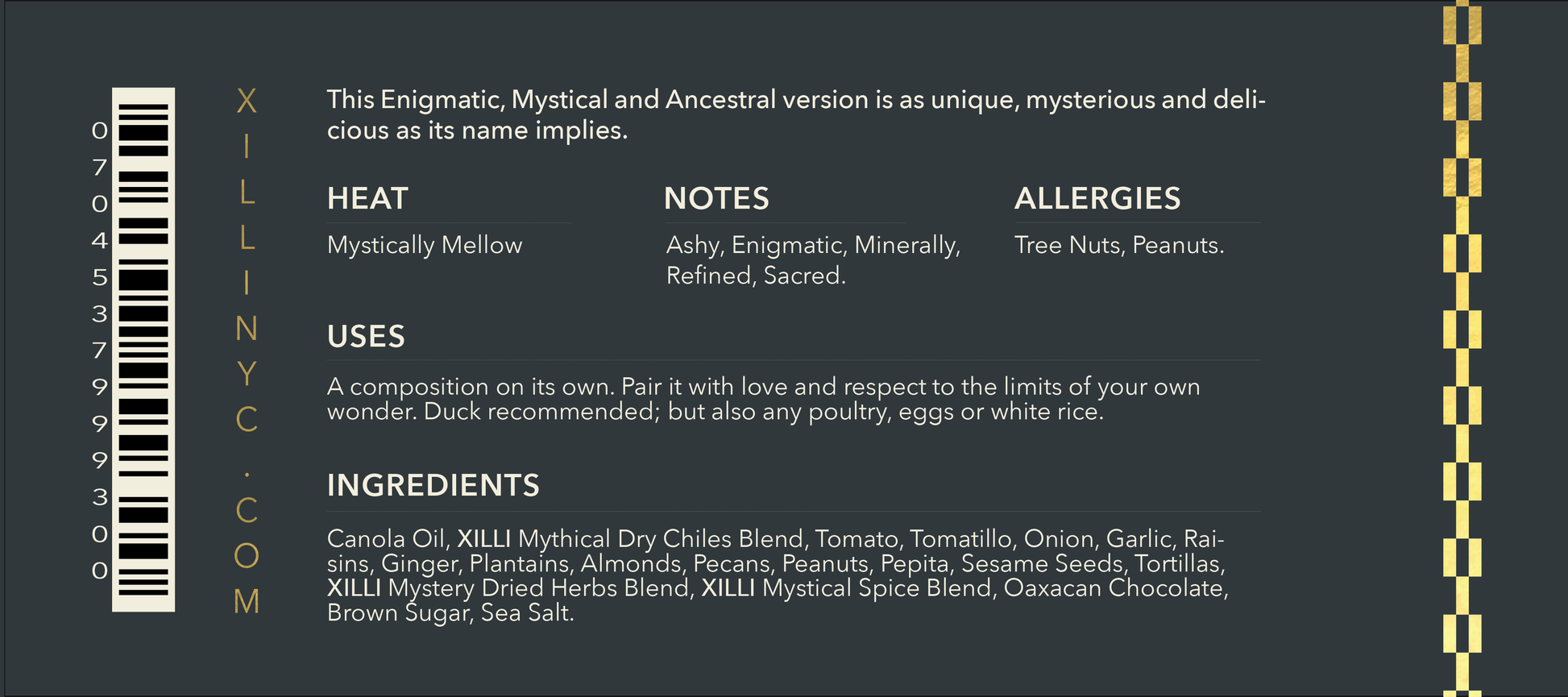
Task: Click the gold checkered strip
Action: tap(1462, 349)
